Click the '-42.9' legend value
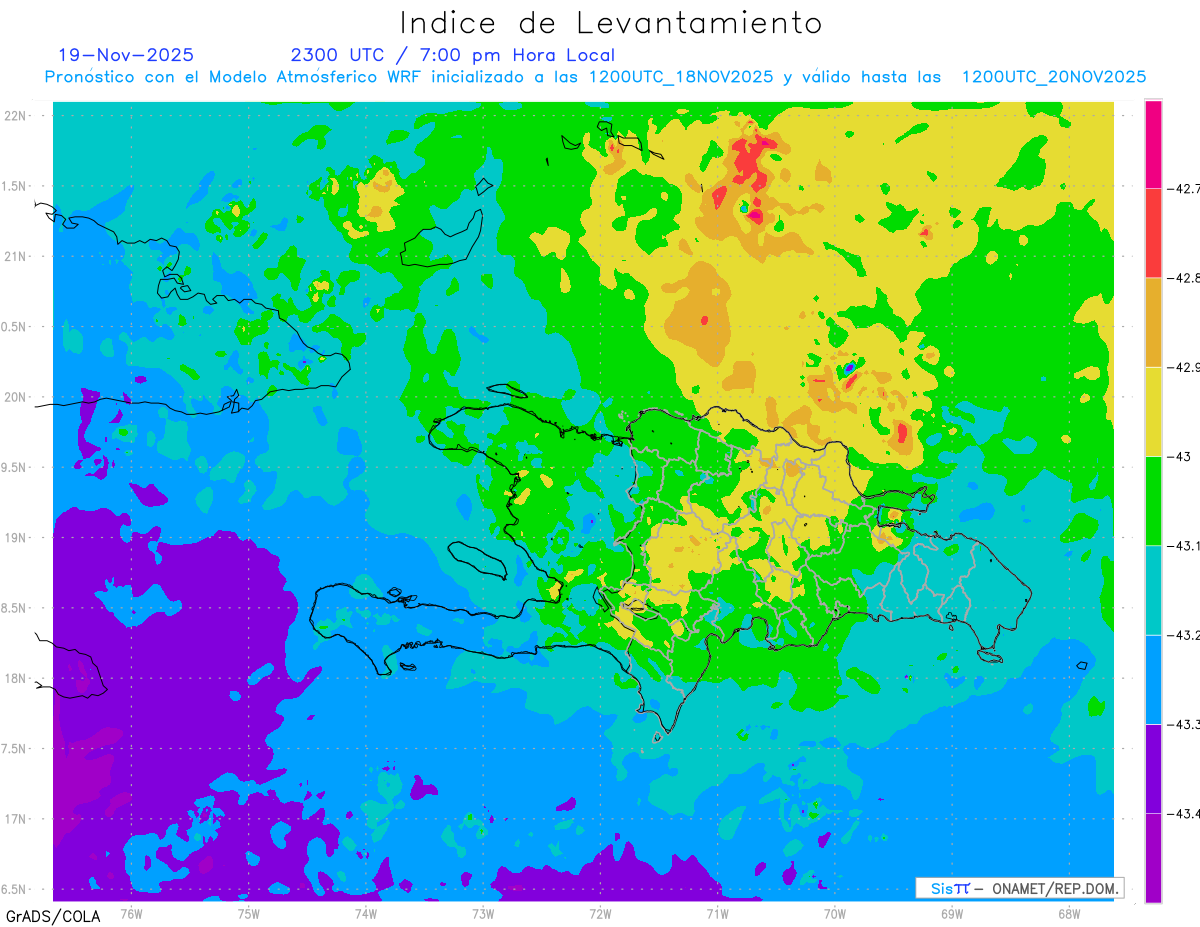The height and width of the screenshot is (927, 1200). [1183, 367]
